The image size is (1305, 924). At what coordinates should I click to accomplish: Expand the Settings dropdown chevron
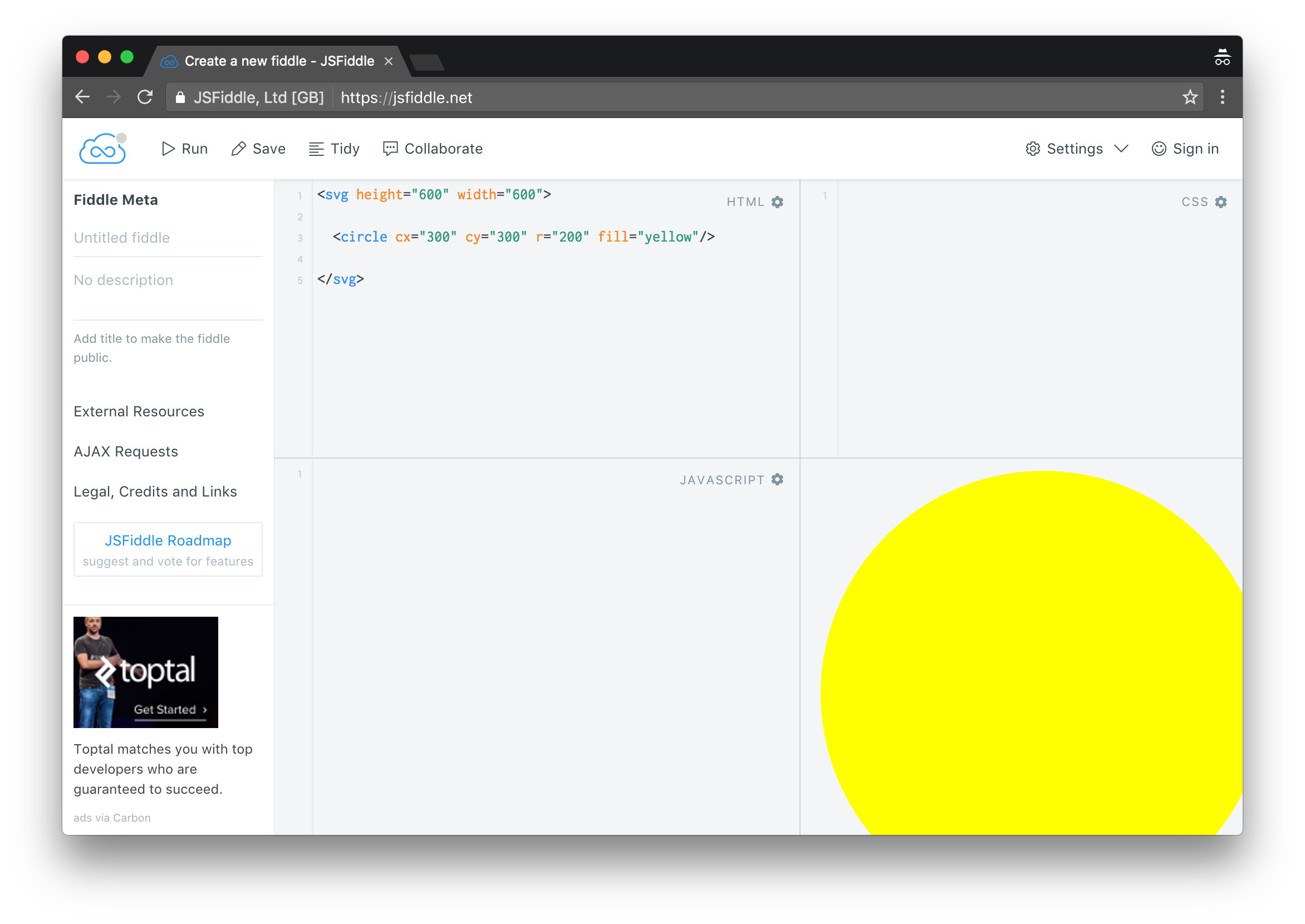pyautogui.click(x=1121, y=149)
